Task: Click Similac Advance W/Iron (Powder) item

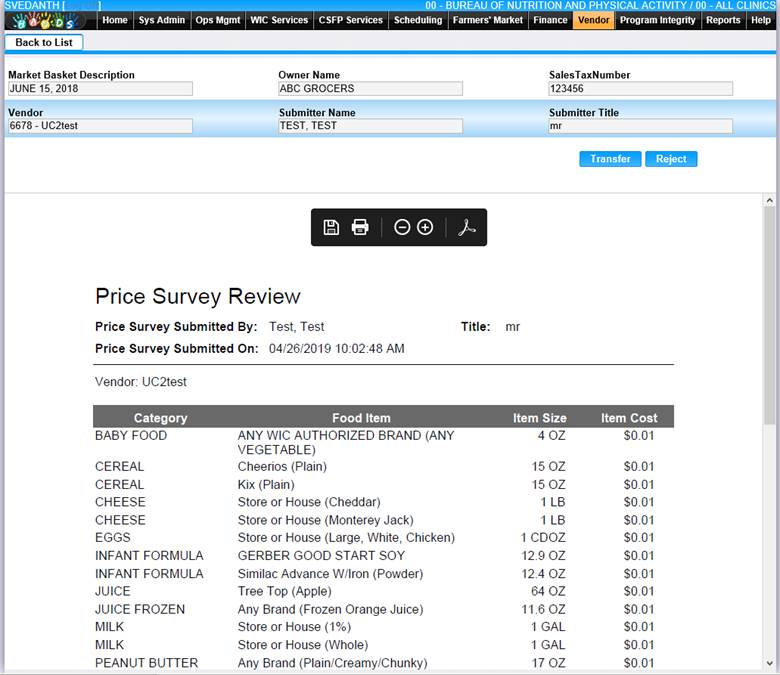Action: click(330, 574)
